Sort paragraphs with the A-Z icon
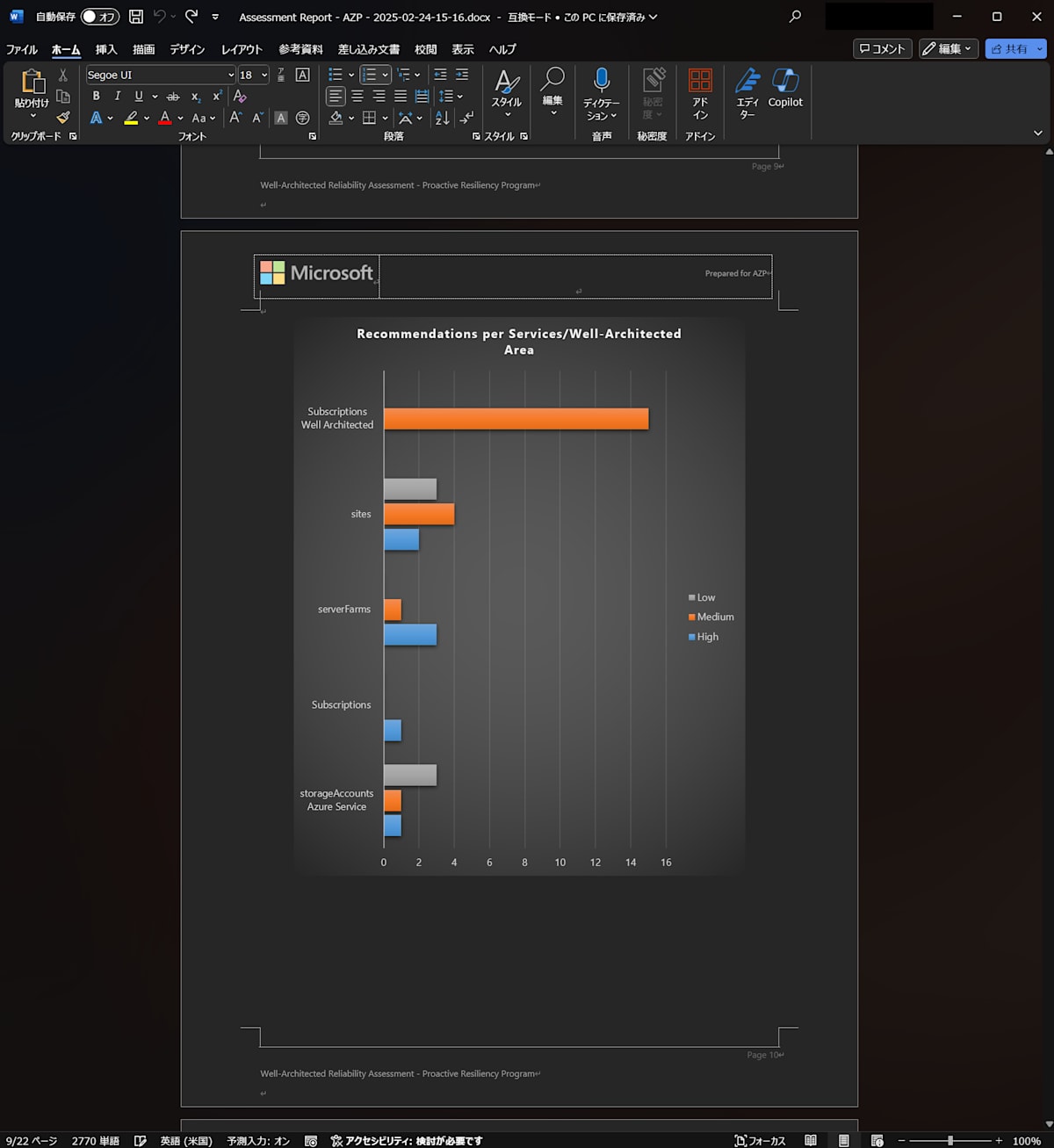This screenshot has width=1054, height=1148. coord(443,118)
